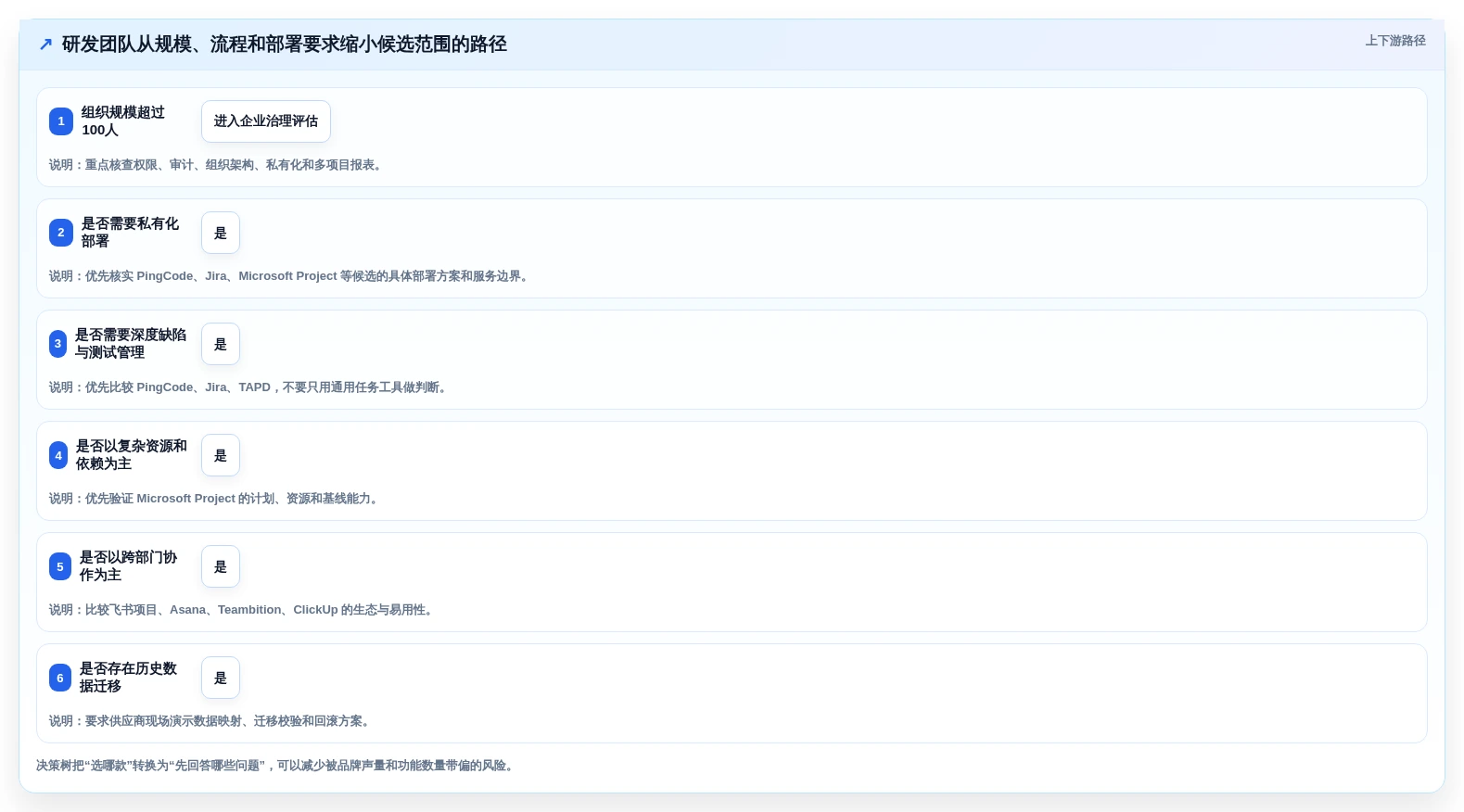This screenshot has height=812, width=1464.
Task: Choose 是 for 是否以复杂资源和依赖为主
Action: [221, 455]
